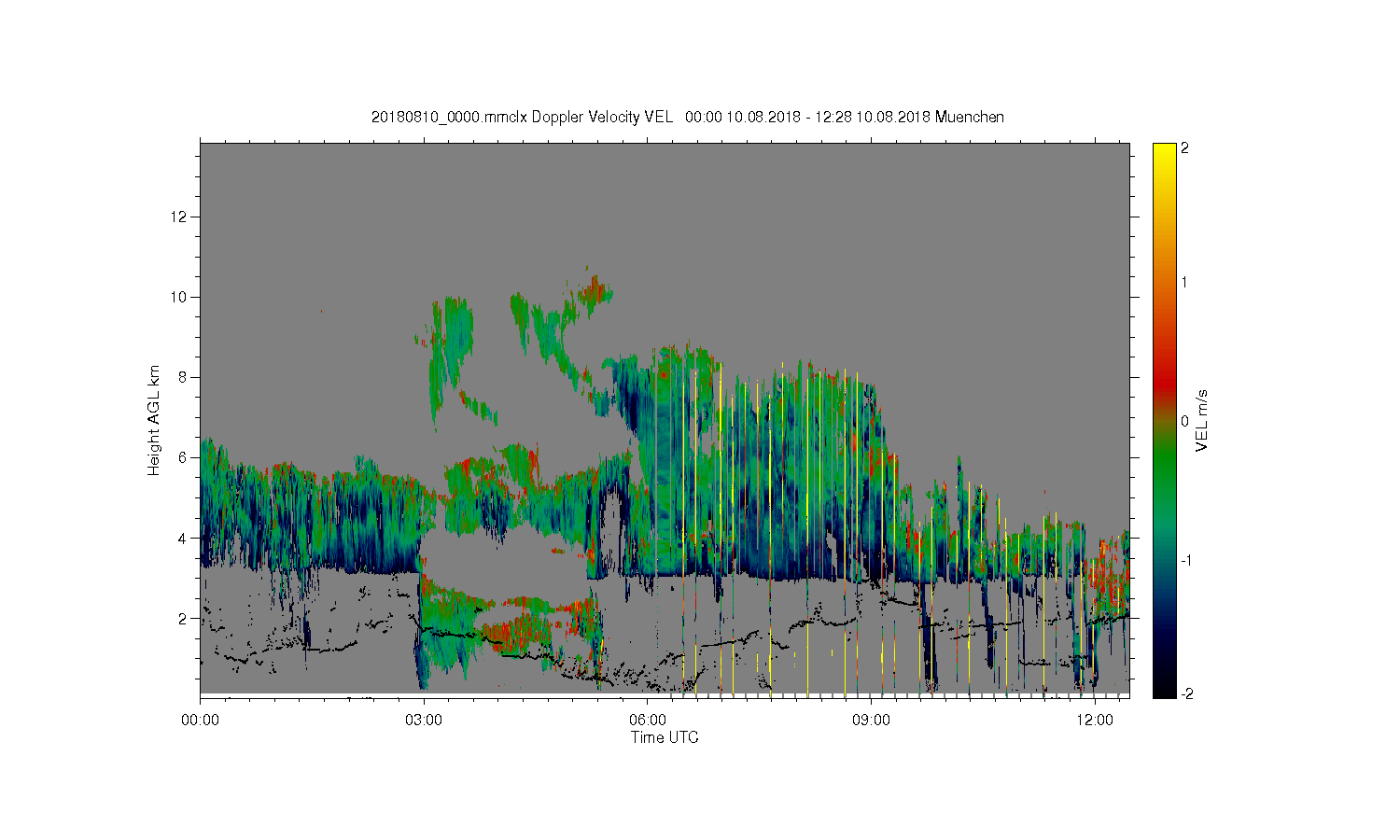
Task: Click the colorbar value -1
Action: pos(1185,560)
